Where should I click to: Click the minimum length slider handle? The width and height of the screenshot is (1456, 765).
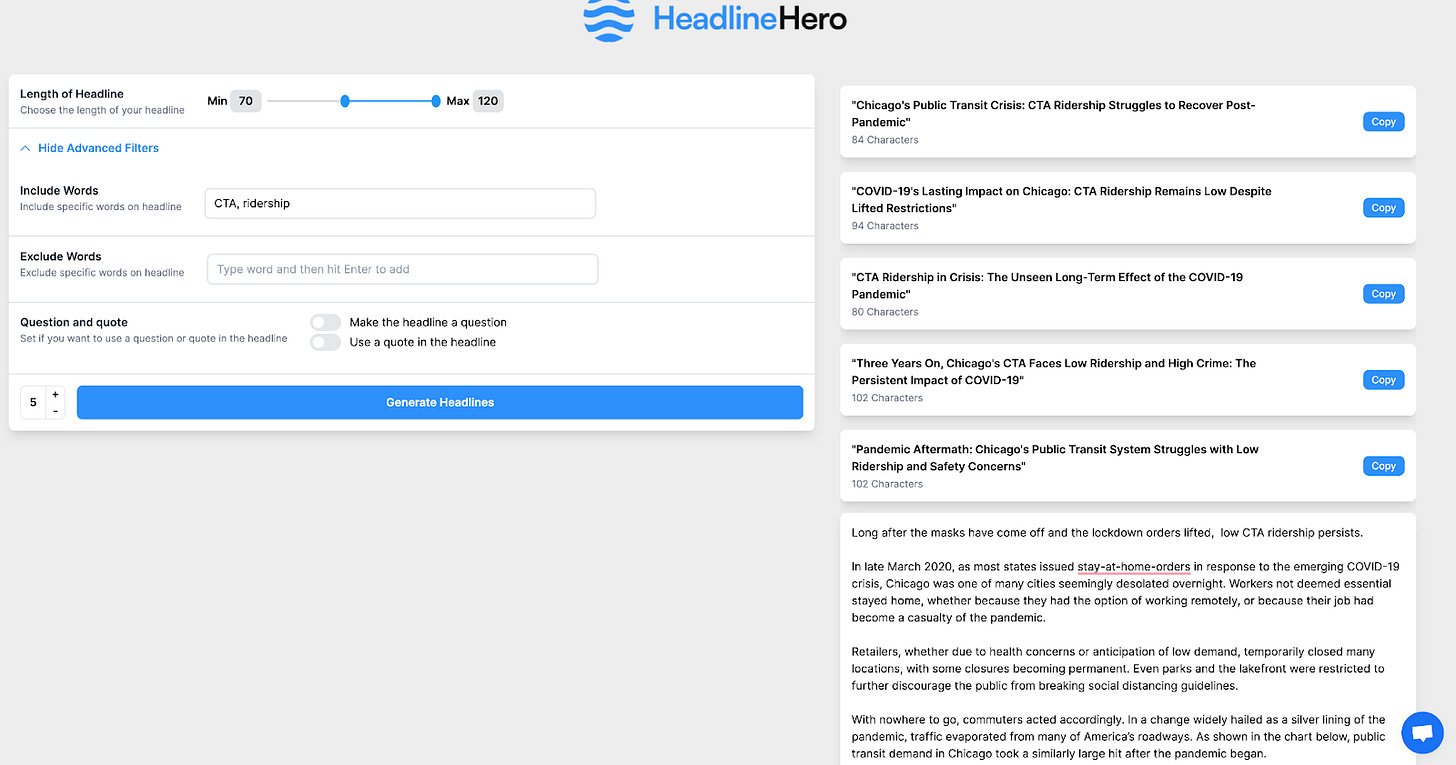pyautogui.click(x=345, y=101)
